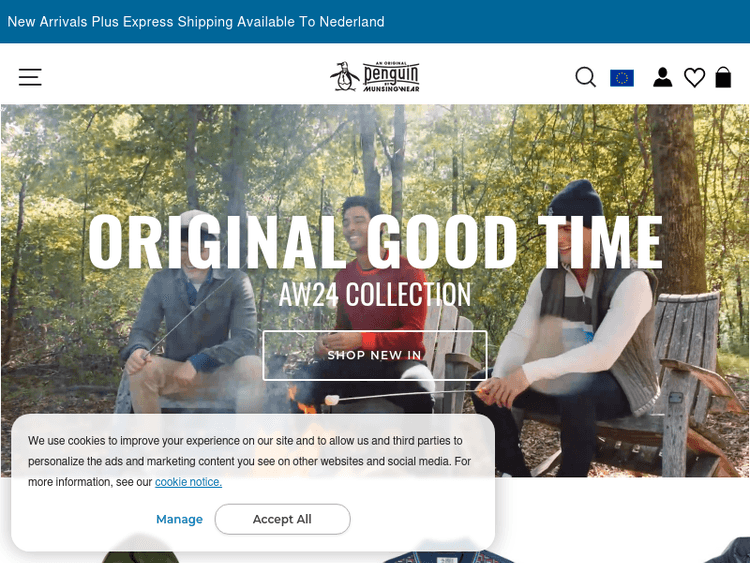Open the EU flag region selector
The image size is (750, 563).
622,78
